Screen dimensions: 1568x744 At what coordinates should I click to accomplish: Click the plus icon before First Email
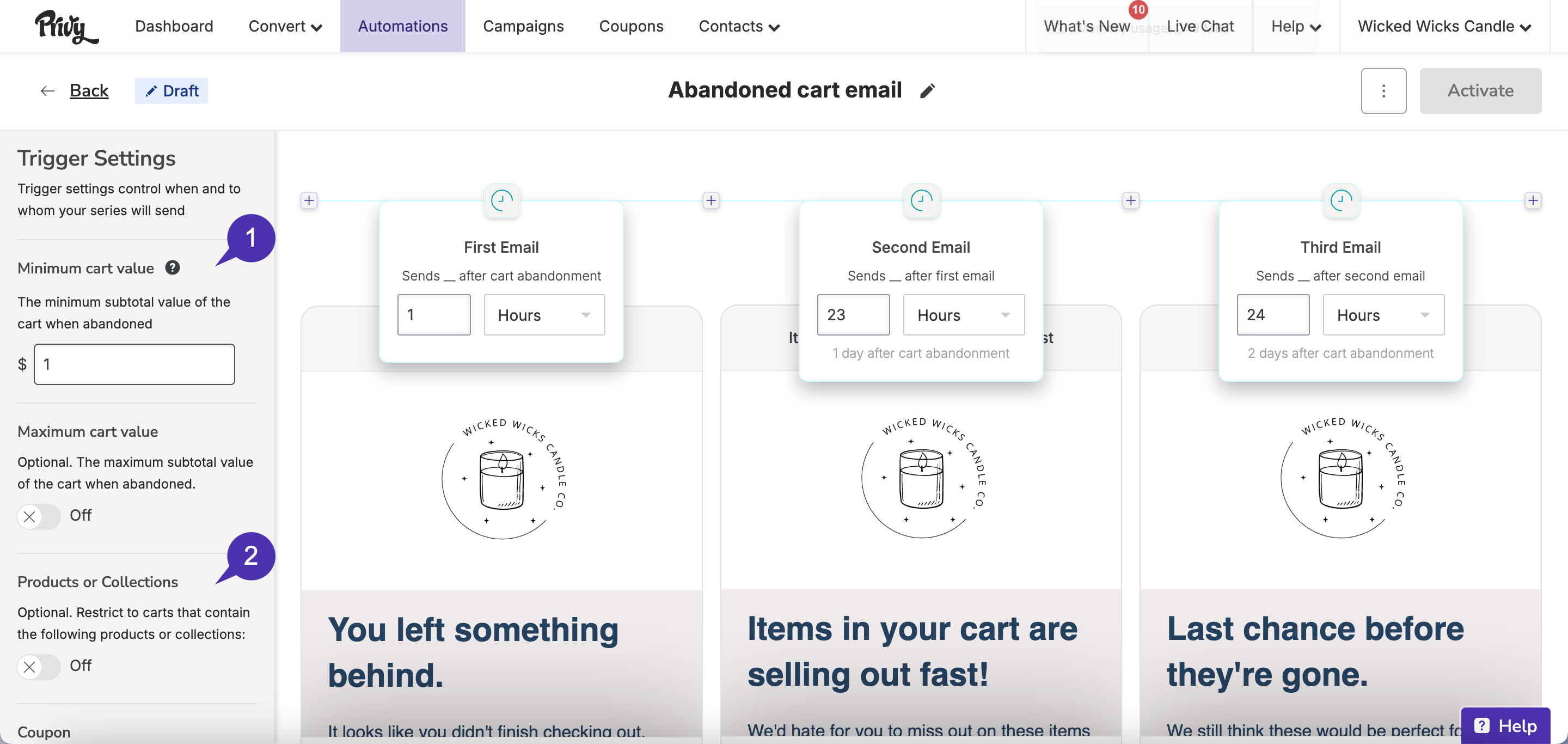pos(309,200)
